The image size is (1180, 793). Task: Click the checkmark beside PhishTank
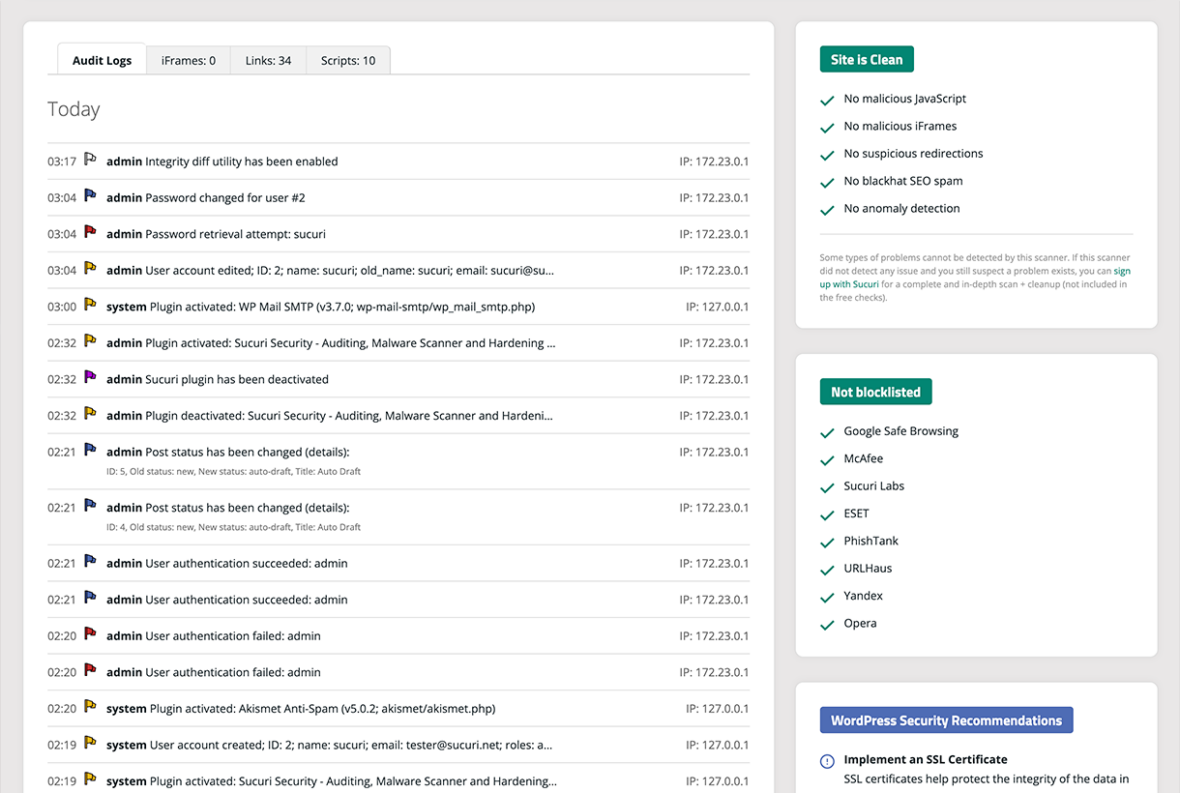827,542
